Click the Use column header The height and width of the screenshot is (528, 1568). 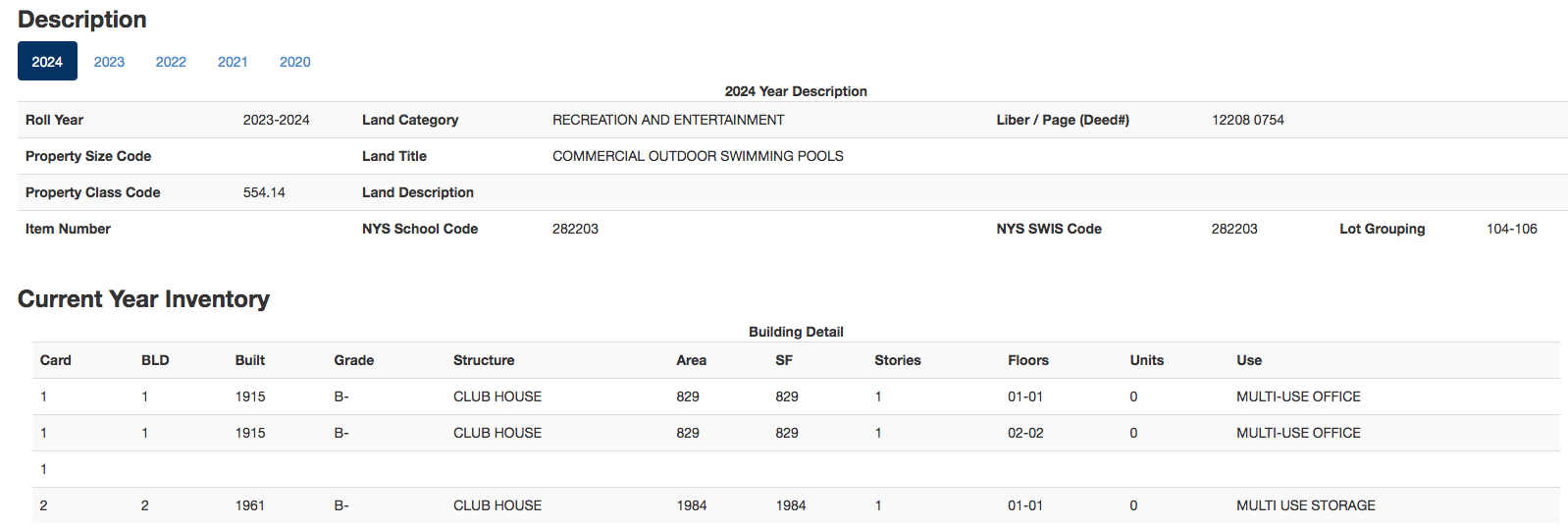(x=1249, y=360)
